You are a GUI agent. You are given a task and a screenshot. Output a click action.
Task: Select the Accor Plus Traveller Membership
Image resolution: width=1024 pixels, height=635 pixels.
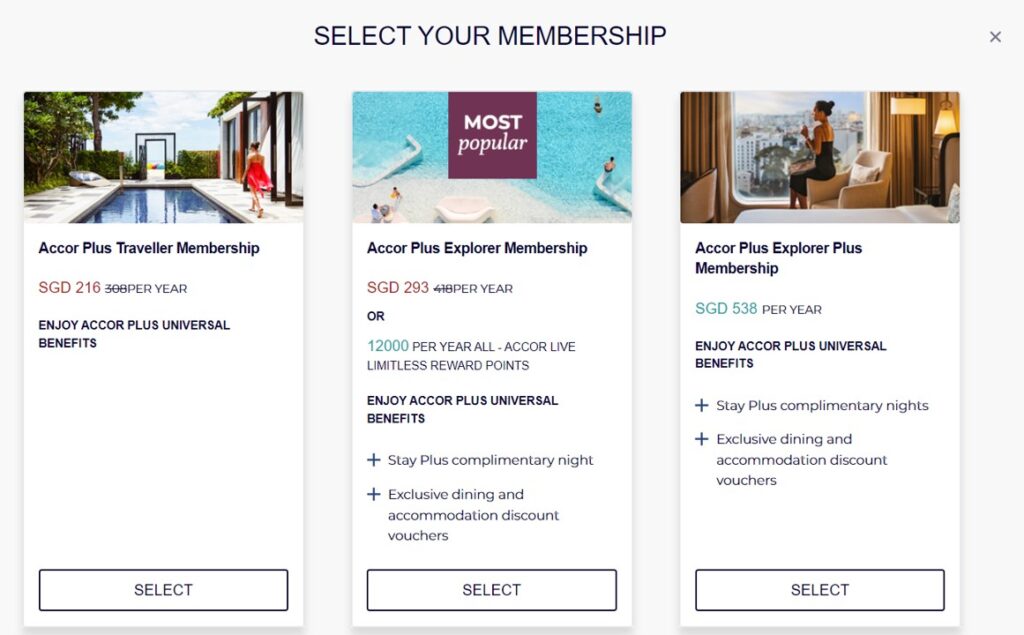pyautogui.click(x=162, y=589)
